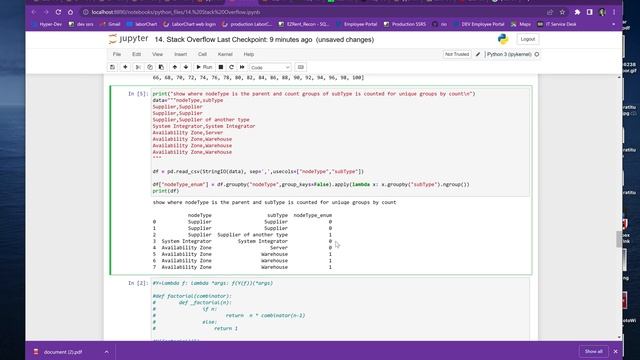The image size is (640, 360).
Task: Click the address bar URL
Action: [176, 12]
